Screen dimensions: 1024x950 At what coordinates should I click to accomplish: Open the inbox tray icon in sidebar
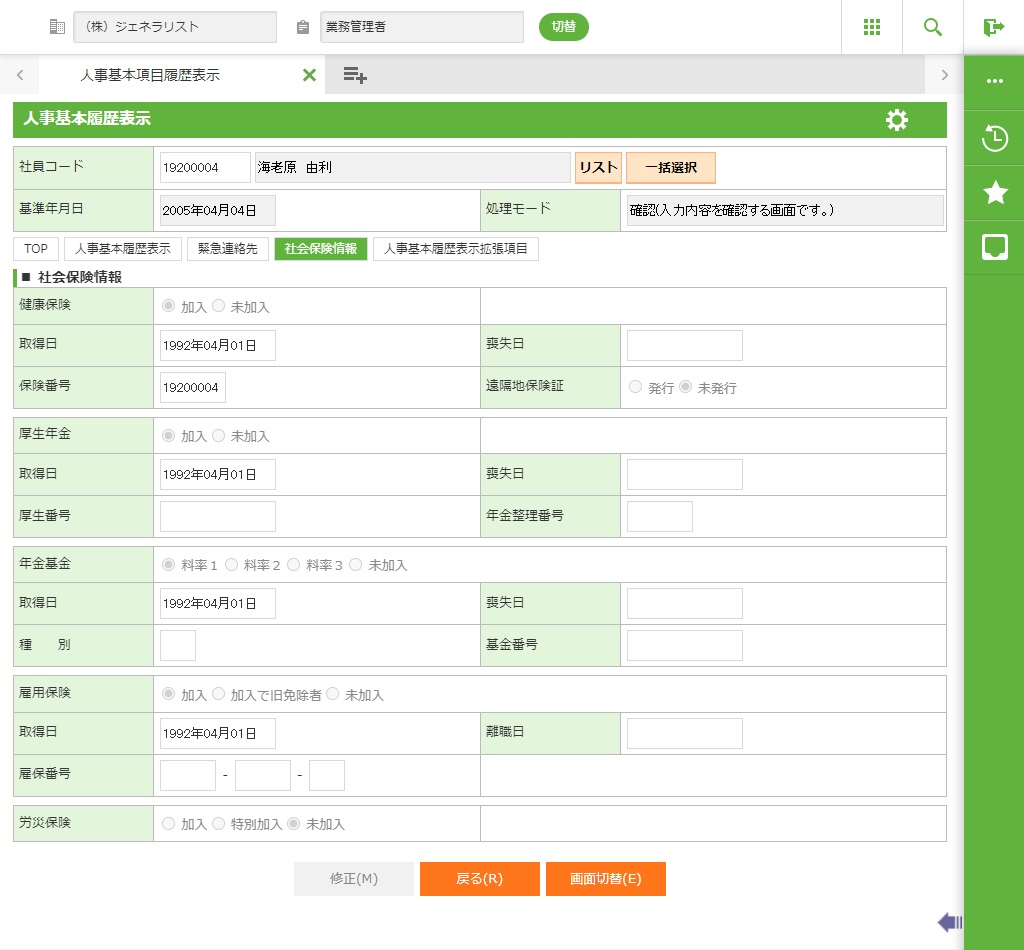(994, 248)
